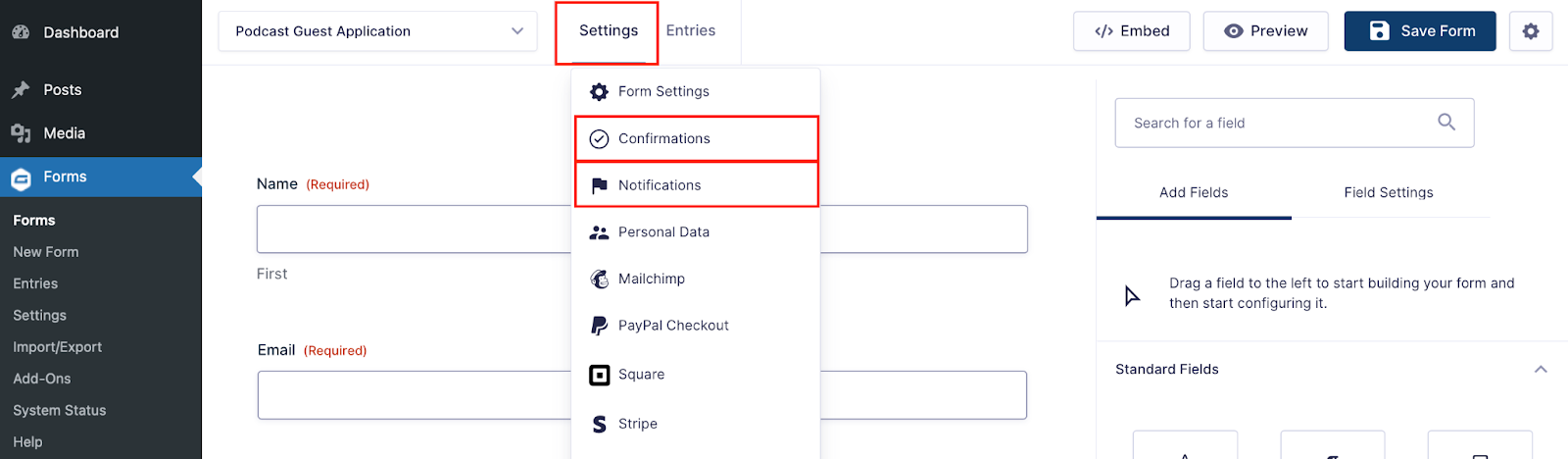Click the Save Form button

point(1420,31)
